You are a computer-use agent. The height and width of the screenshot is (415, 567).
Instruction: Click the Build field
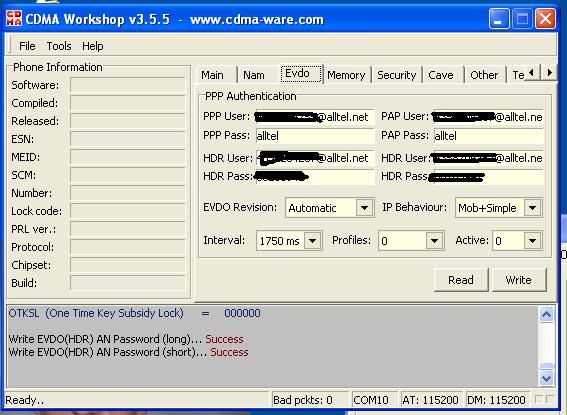click(x=128, y=283)
